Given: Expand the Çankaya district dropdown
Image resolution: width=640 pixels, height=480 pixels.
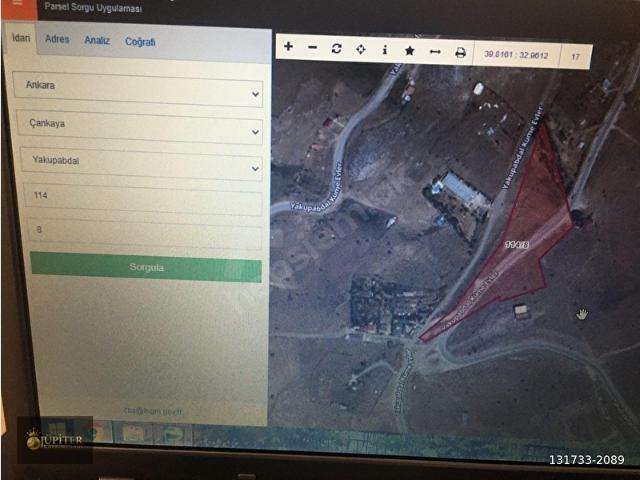Looking at the screenshot, I should pyautogui.click(x=140, y=130).
